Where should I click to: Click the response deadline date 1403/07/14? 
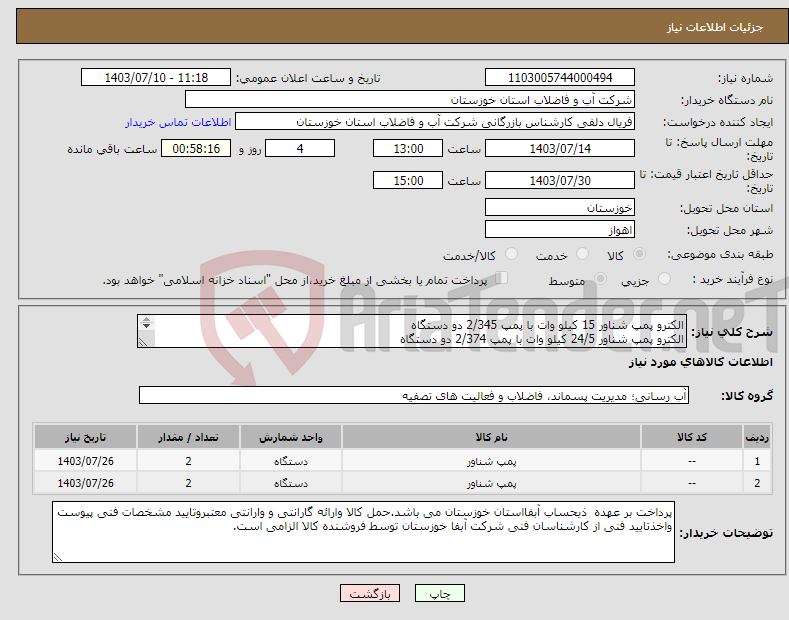(x=560, y=148)
